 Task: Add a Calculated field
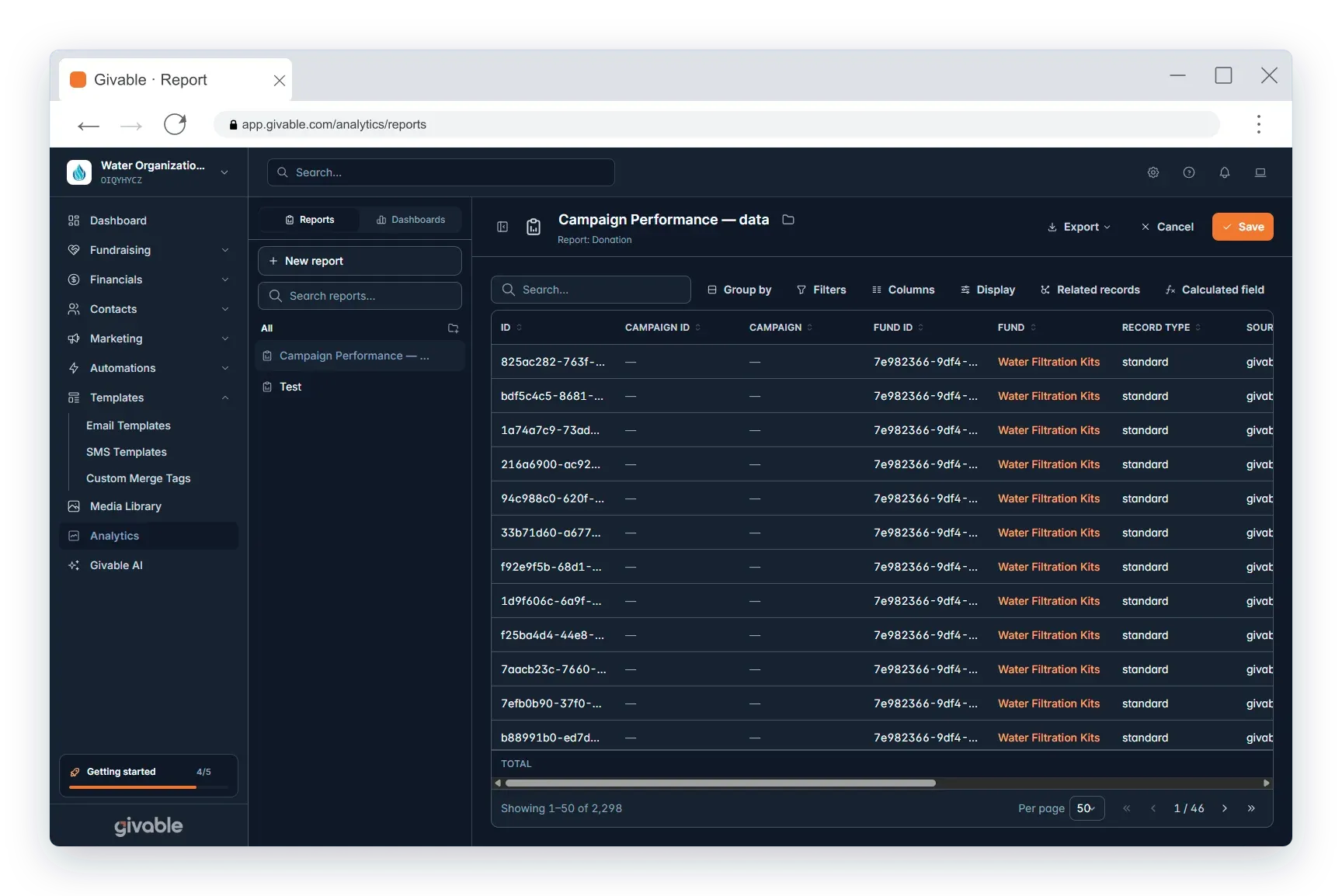click(1215, 290)
